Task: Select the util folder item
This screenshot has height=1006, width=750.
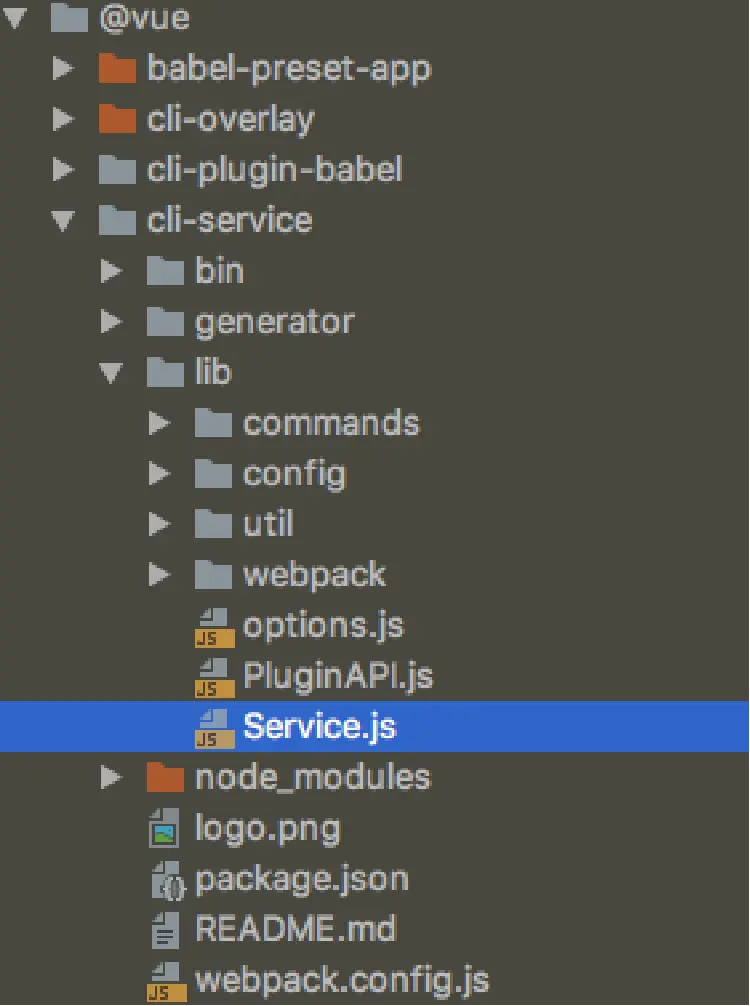Action: click(268, 524)
